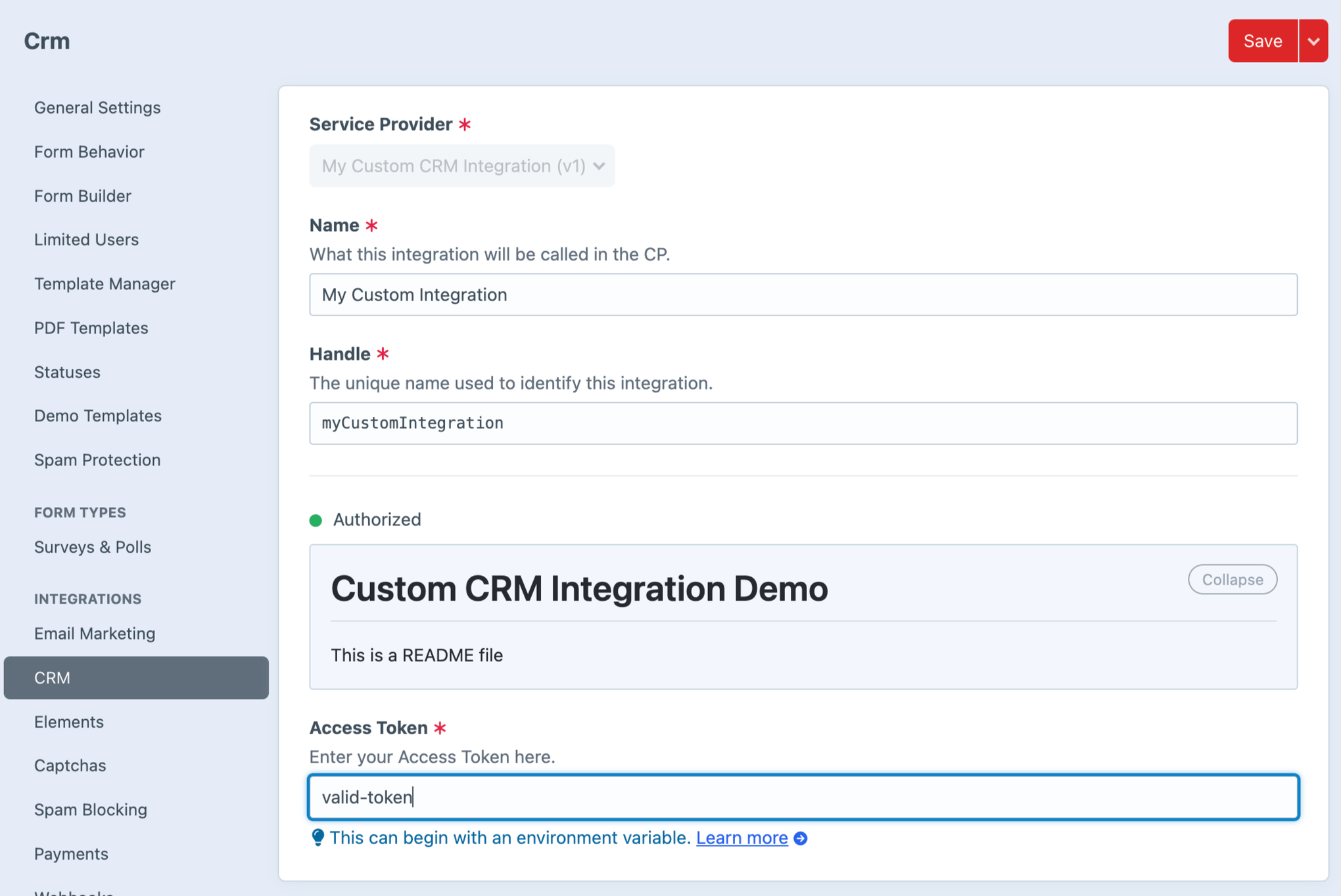Open the Save button dropdown chevron

(1314, 41)
